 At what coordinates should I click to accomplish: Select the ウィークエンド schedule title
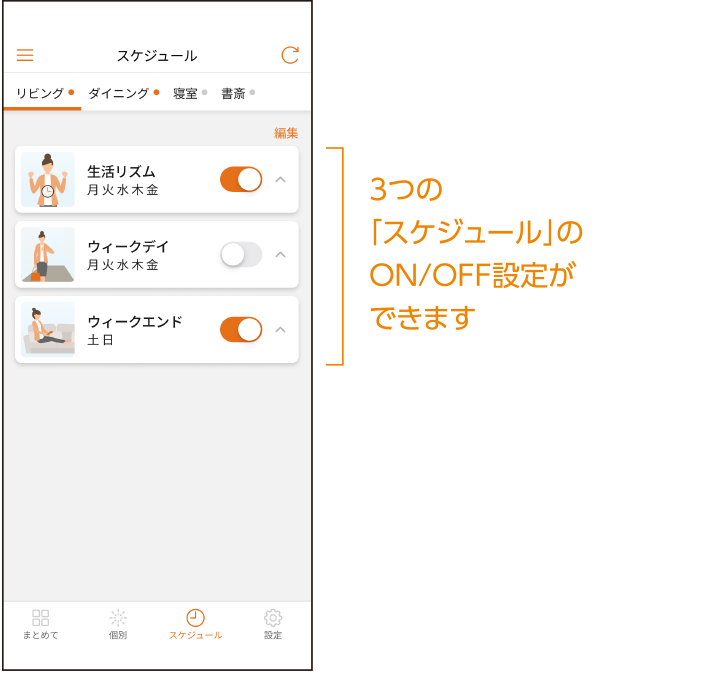tap(135, 322)
